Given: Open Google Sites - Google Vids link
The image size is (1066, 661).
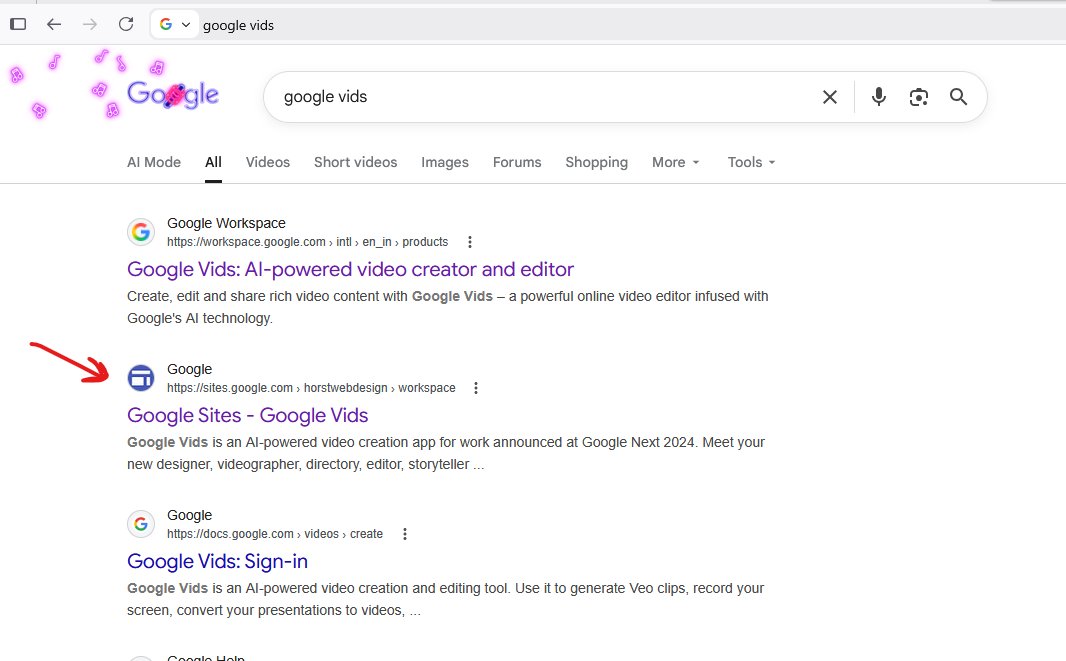Looking at the screenshot, I should 247,416.
